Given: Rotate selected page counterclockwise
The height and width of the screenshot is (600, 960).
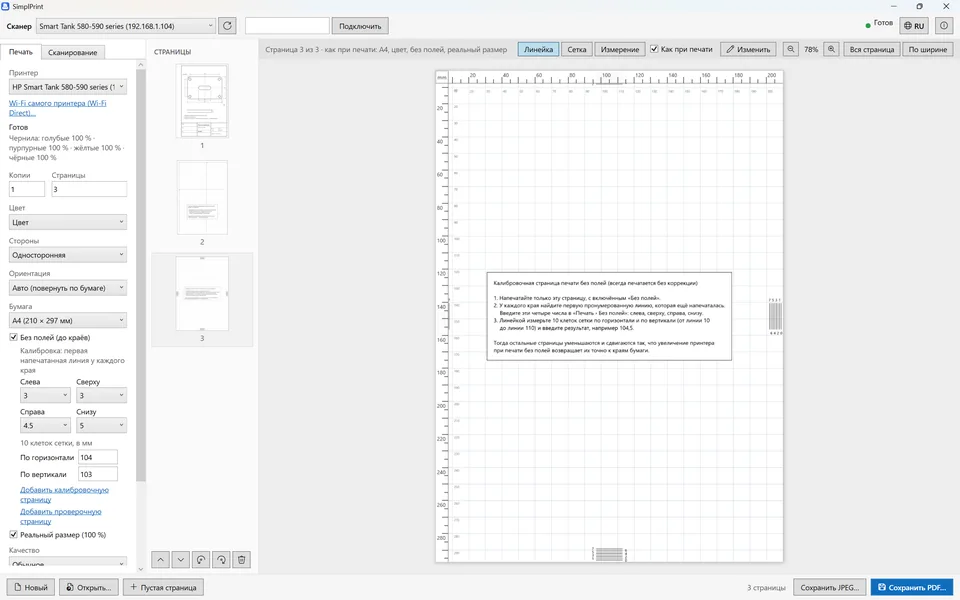Looking at the screenshot, I should tap(201, 560).
